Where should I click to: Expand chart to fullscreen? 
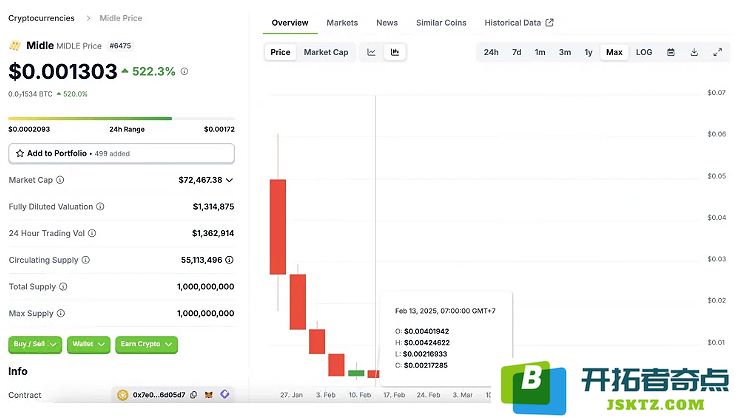717,52
